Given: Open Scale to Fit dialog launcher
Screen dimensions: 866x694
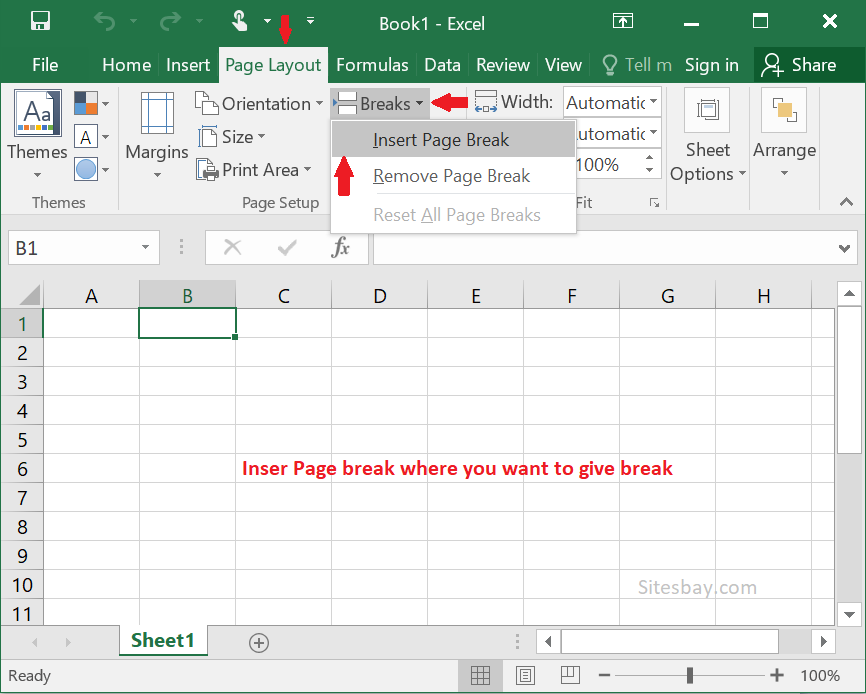Looking at the screenshot, I should pos(654,203).
